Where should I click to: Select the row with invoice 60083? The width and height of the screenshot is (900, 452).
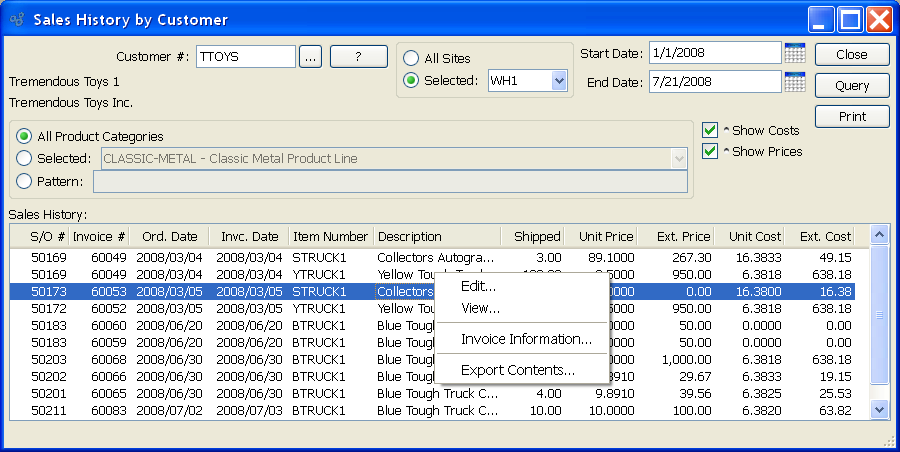click(x=432, y=411)
